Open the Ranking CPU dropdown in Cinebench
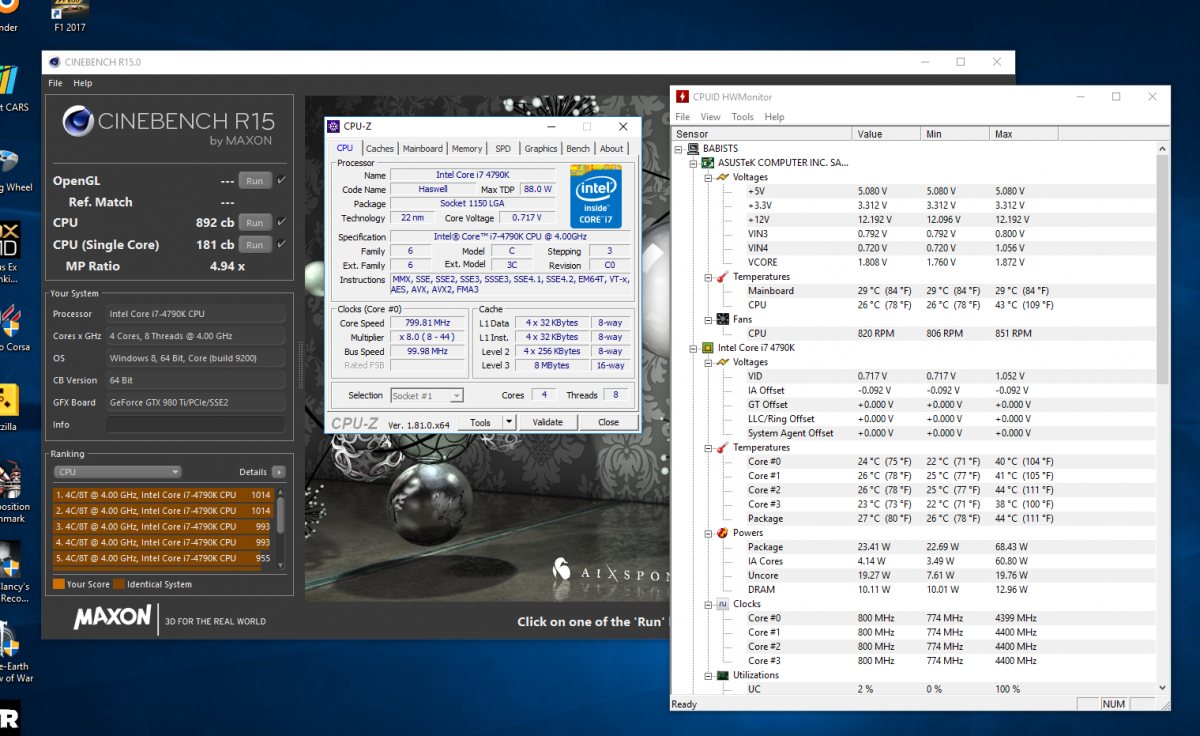The width and height of the screenshot is (1200, 736). click(118, 472)
